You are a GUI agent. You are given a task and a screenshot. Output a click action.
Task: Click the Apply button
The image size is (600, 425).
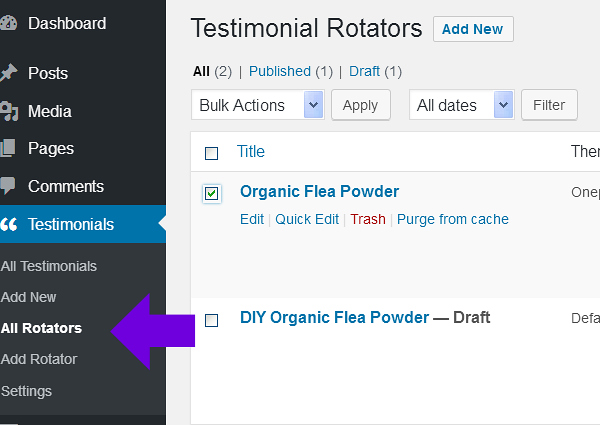(x=360, y=105)
